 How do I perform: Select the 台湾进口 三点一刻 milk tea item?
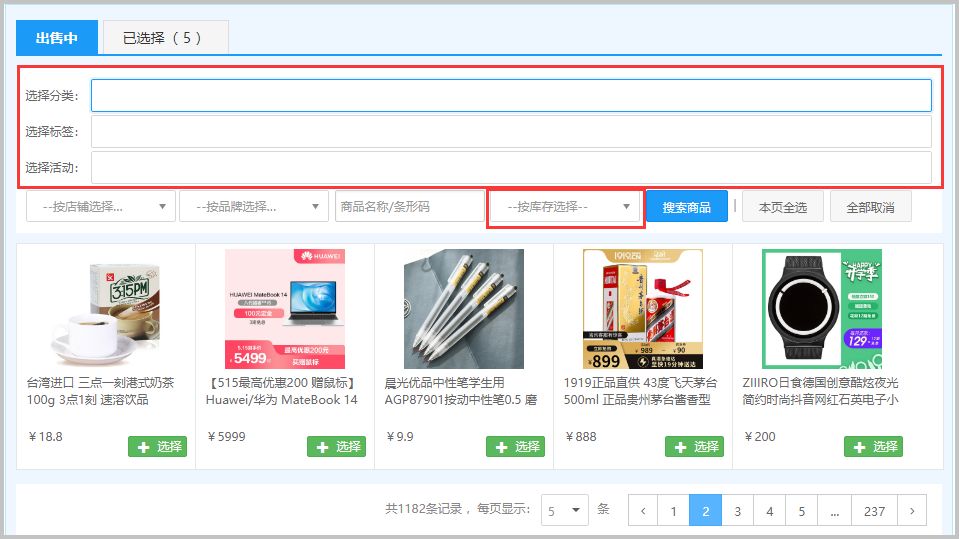pos(158,447)
